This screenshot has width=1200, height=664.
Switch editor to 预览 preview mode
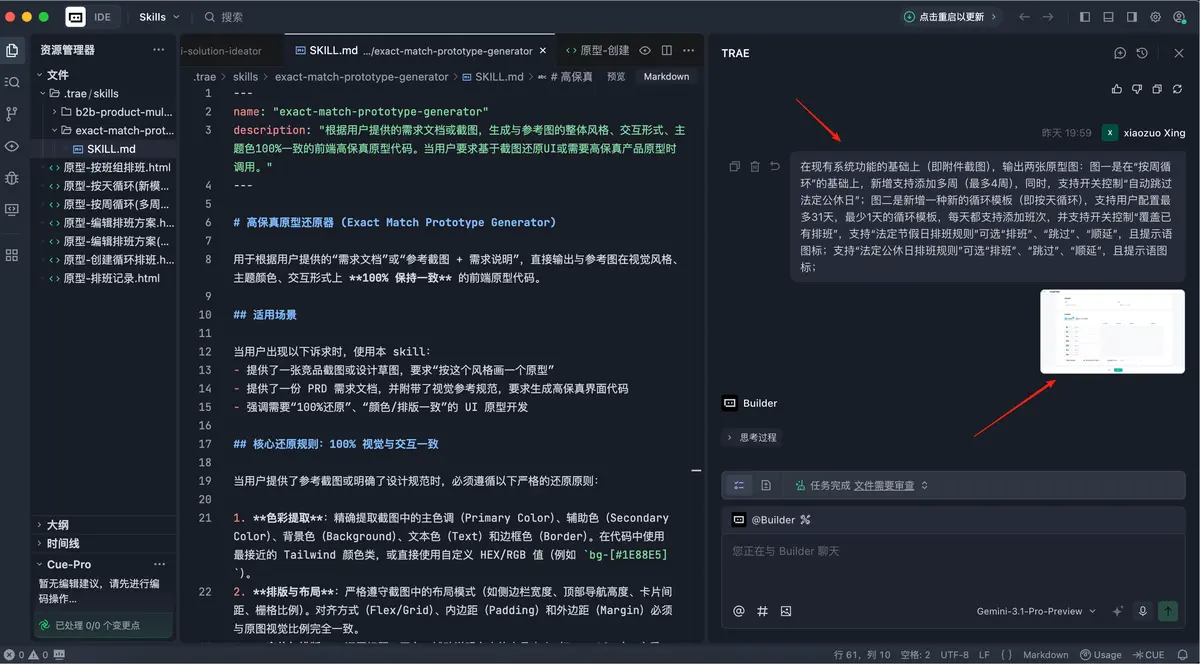616,77
